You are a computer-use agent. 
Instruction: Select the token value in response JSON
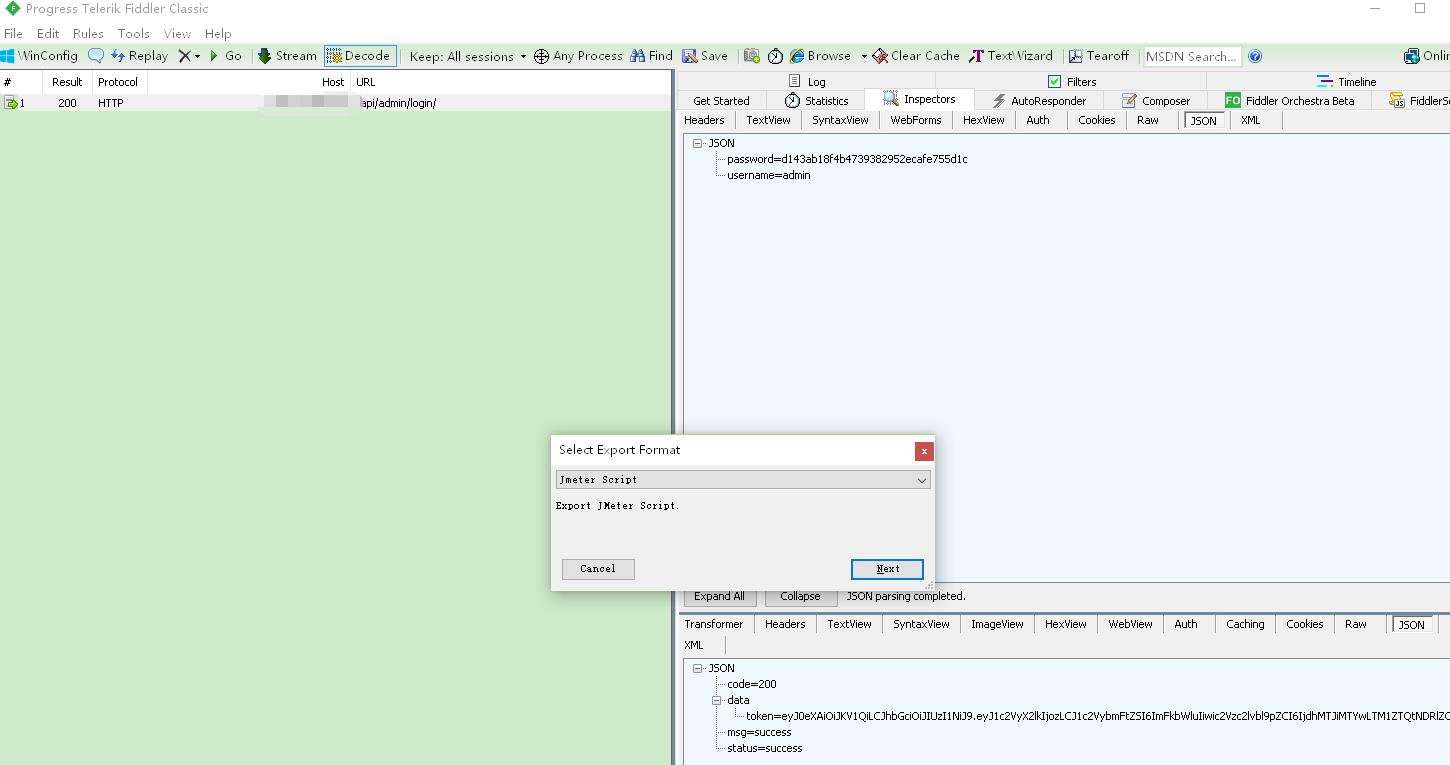[x=1097, y=716]
